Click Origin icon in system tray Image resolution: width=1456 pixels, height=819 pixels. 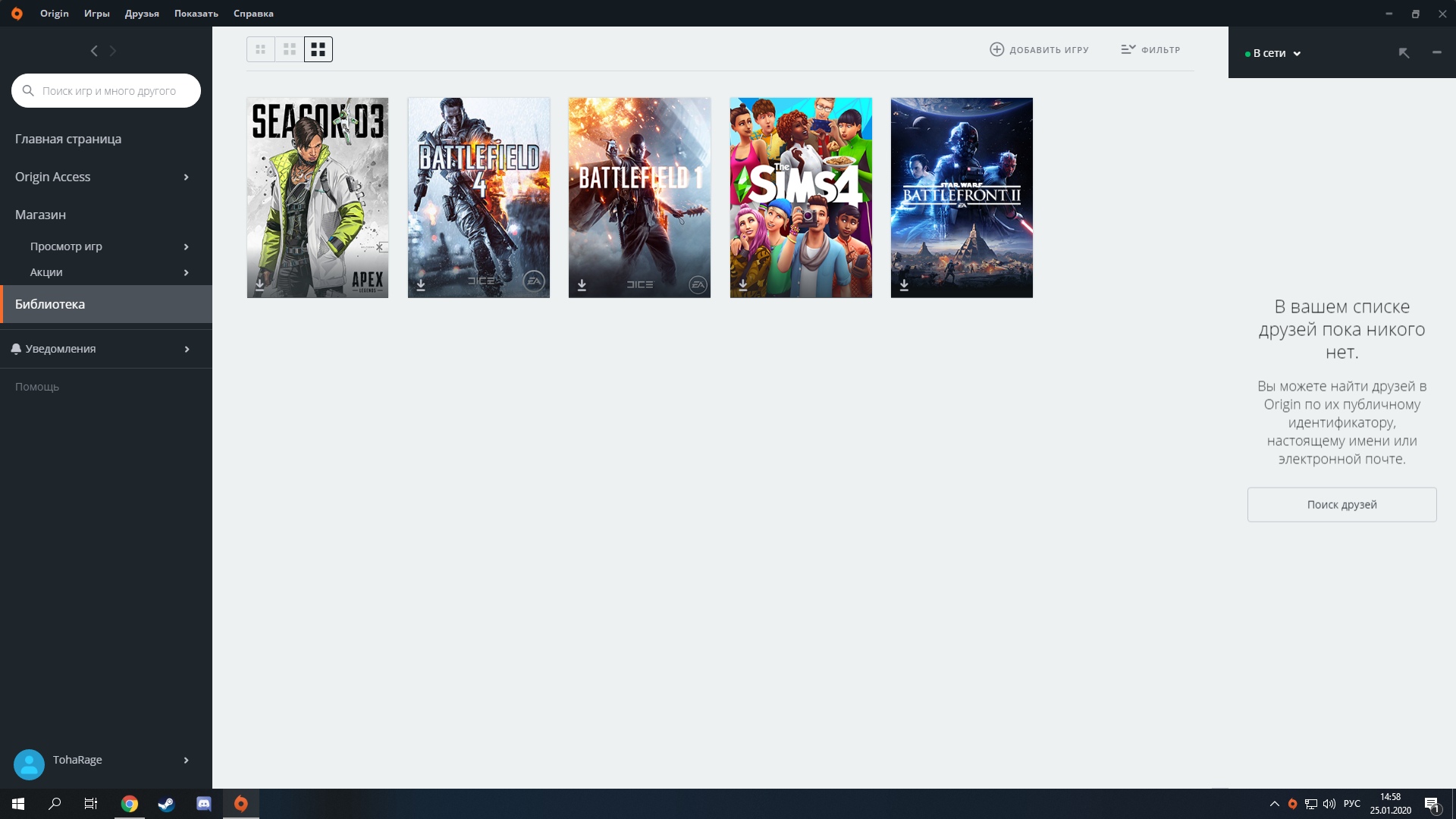(1292, 804)
